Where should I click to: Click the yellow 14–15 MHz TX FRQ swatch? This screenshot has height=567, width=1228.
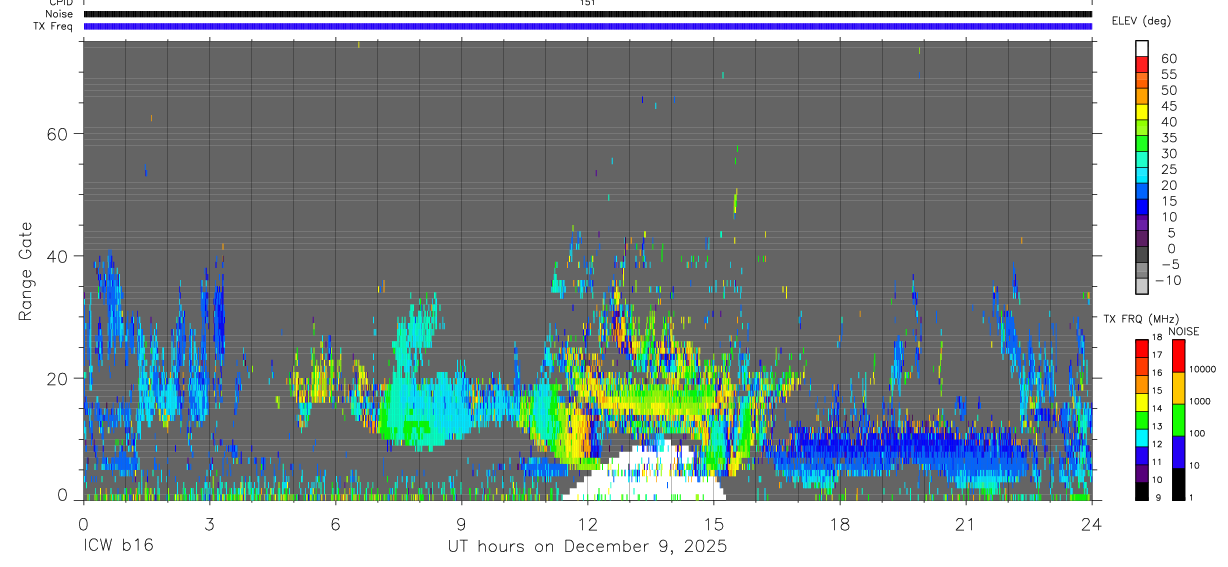point(1141,401)
